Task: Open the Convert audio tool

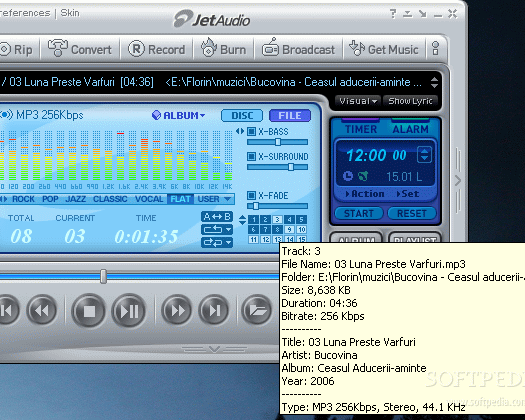Action: pyautogui.click(x=80, y=50)
